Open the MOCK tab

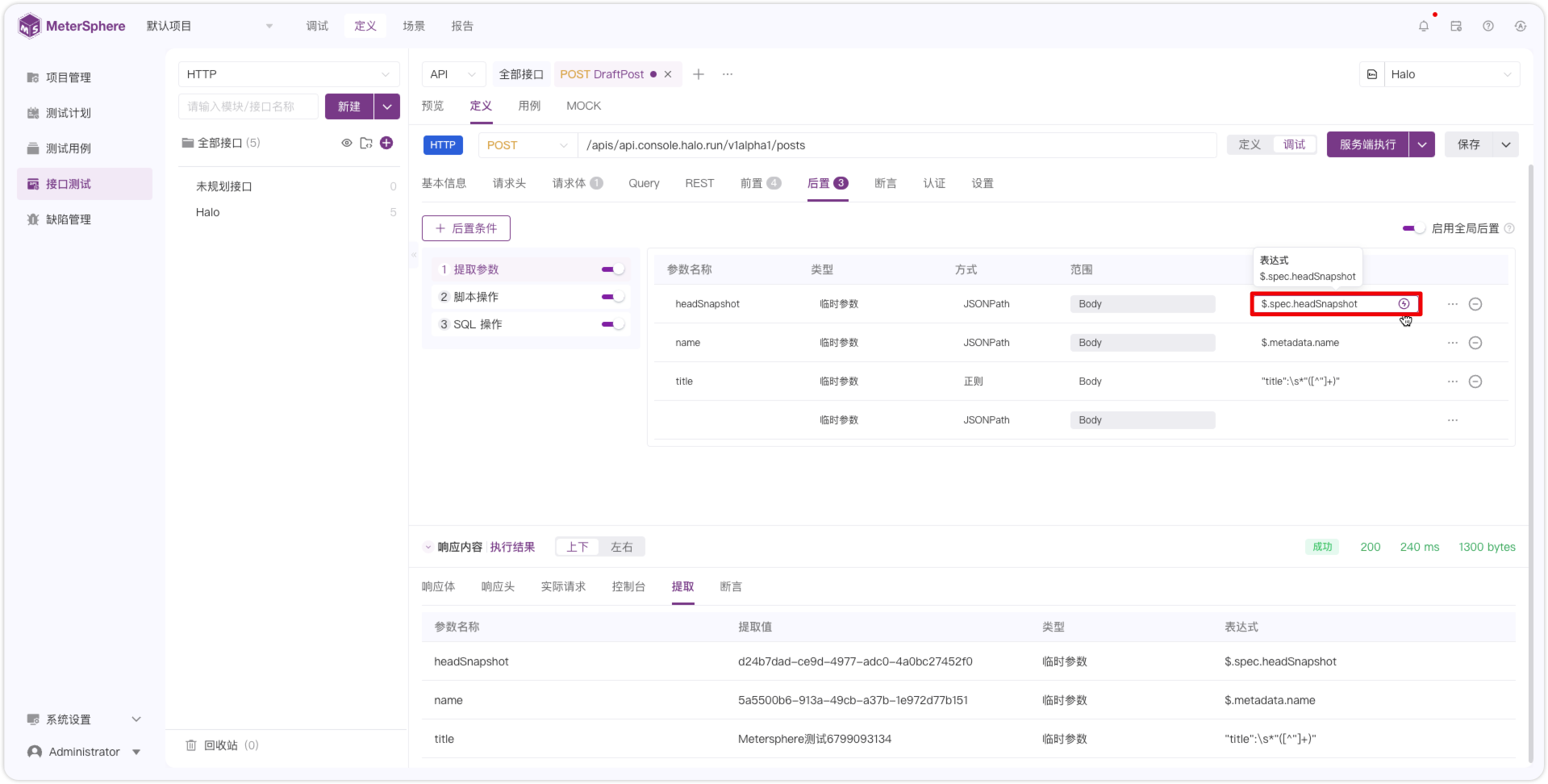583,106
